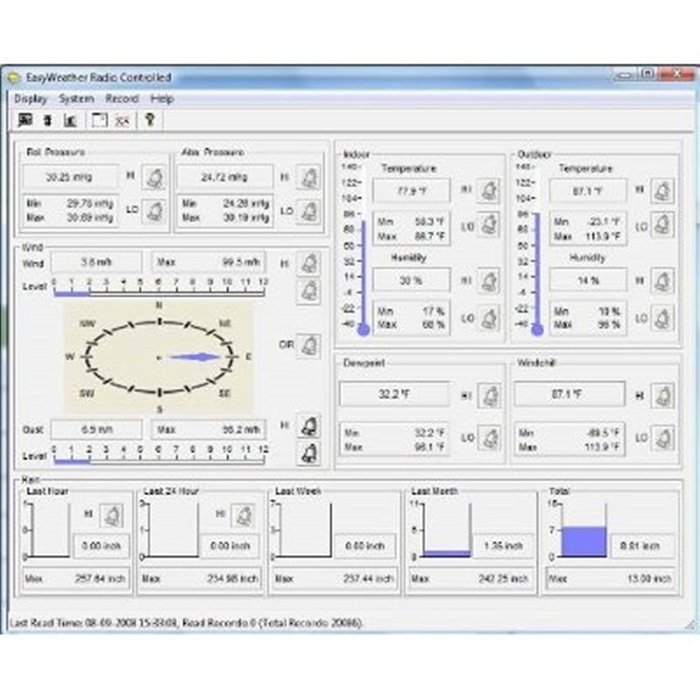Toggle the Rel Pressure HI alarm bell

tap(154, 177)
